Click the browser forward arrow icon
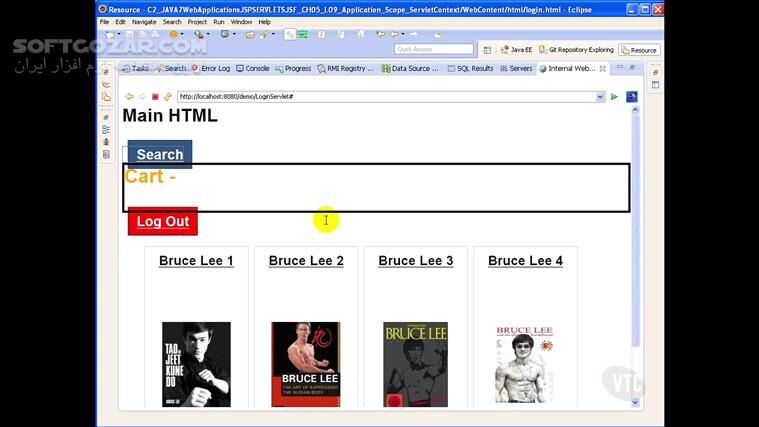Image resolution: width=759 pixels, height=427 pixels. (142, 97)
